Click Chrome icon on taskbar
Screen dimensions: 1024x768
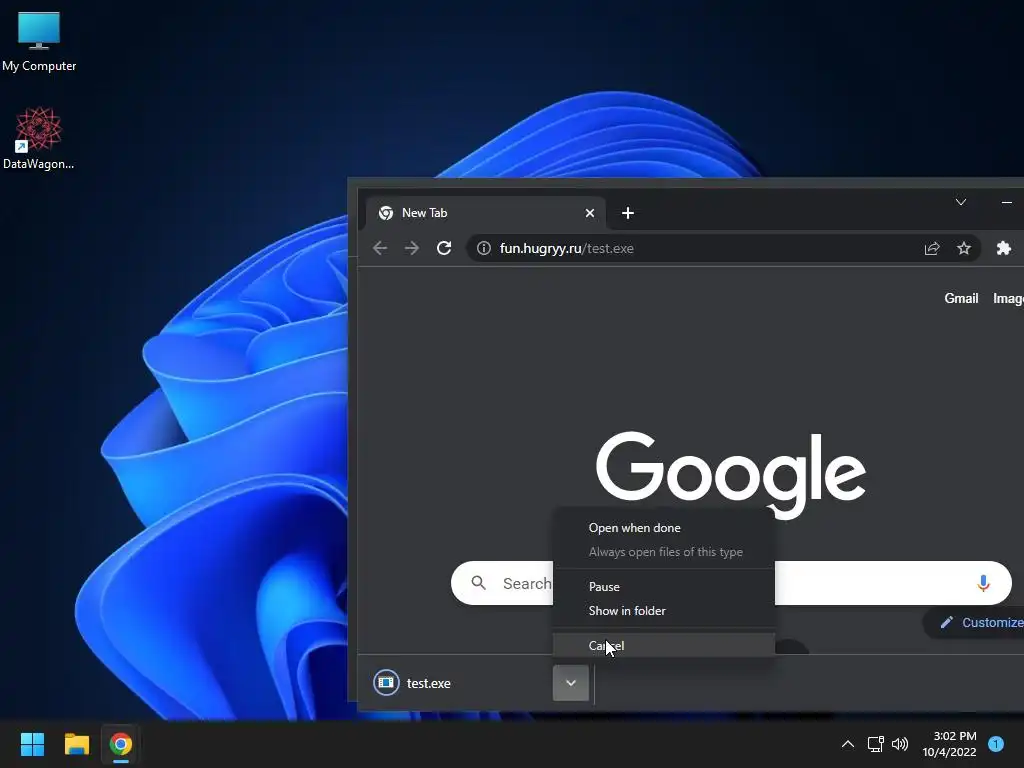[121, 744]
